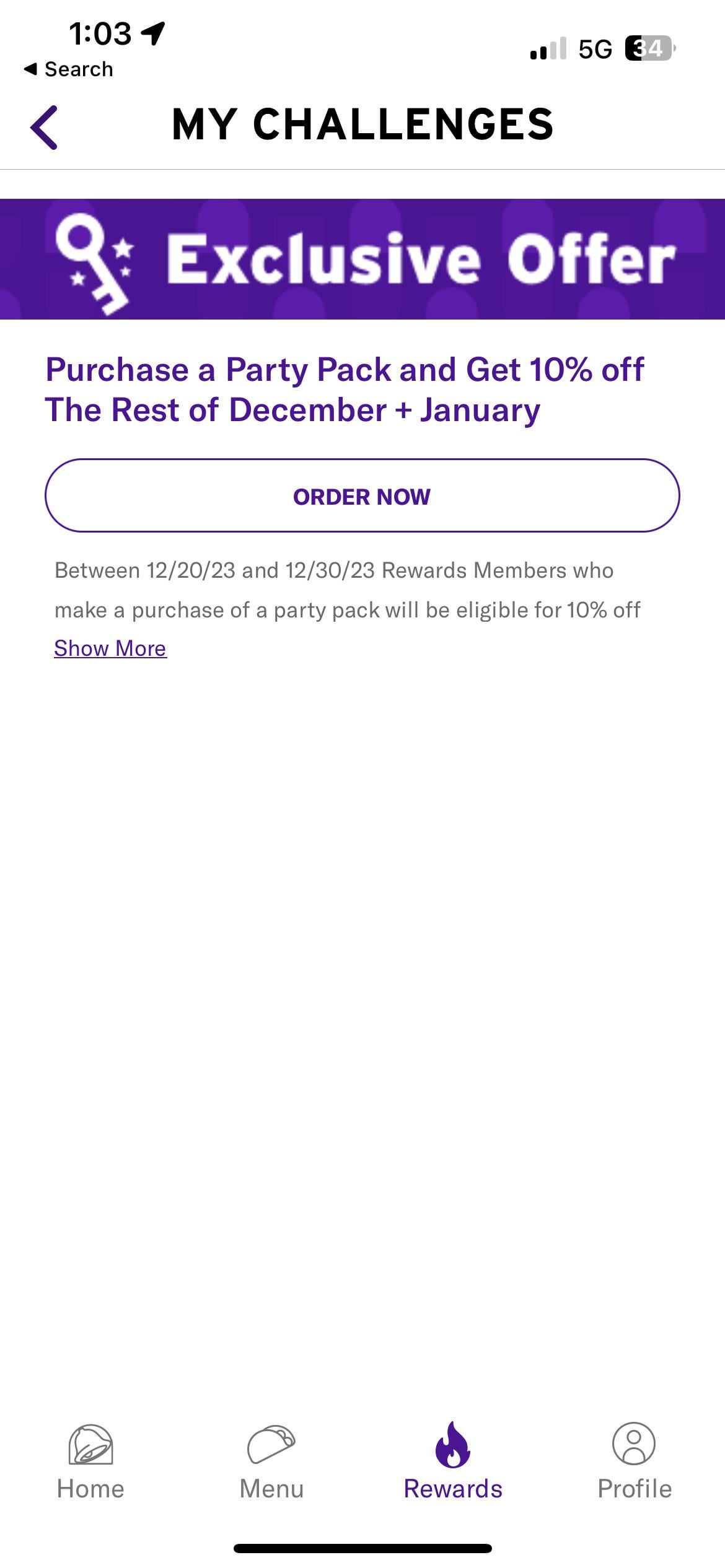Tap the battery indicator in status bar
Viewport: 725px width, 1568px height.
pyautogui.click(x=650, y=48)
